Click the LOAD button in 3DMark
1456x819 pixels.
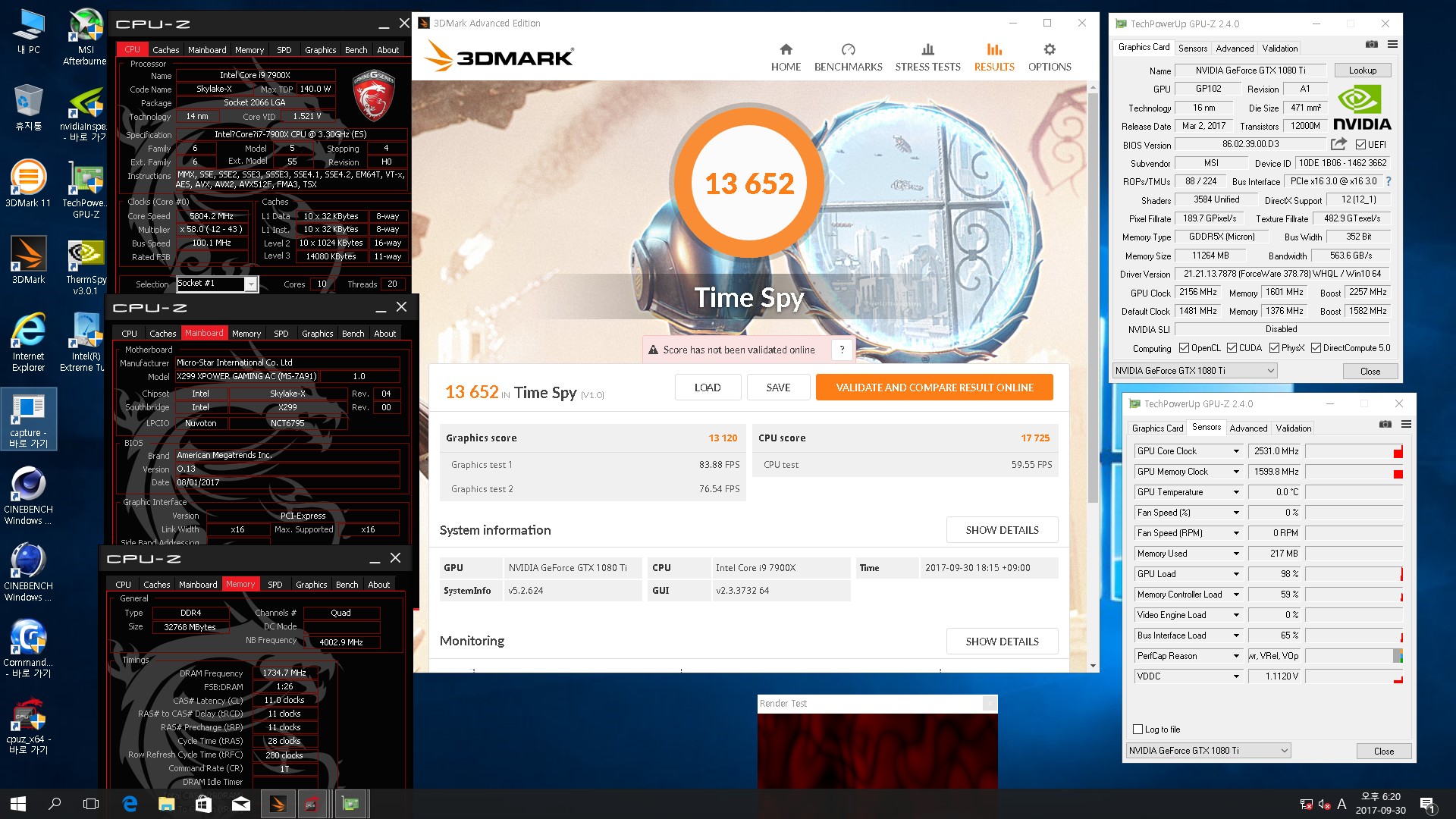tap(708, 388)
